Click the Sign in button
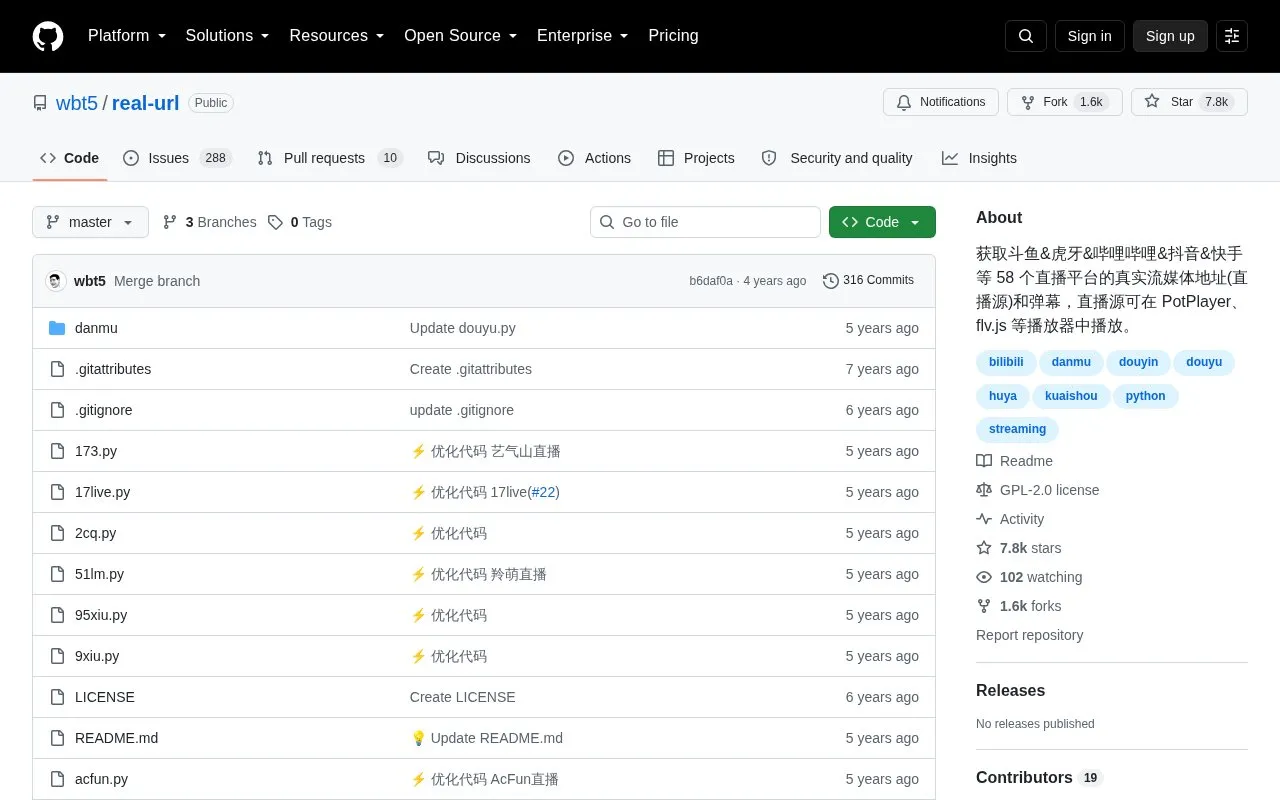The image size is (1280, 800). (1089, 36)
